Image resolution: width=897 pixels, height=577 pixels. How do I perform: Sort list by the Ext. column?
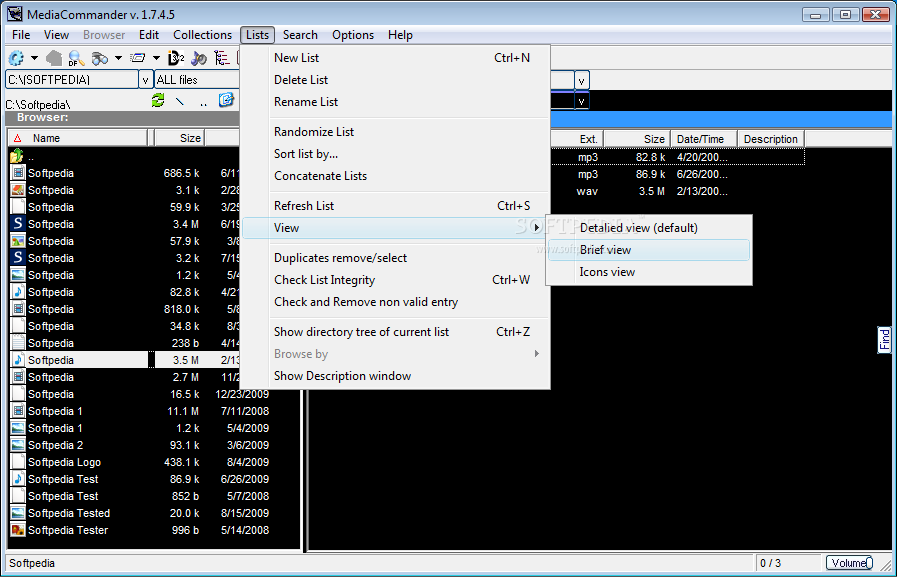577,139
